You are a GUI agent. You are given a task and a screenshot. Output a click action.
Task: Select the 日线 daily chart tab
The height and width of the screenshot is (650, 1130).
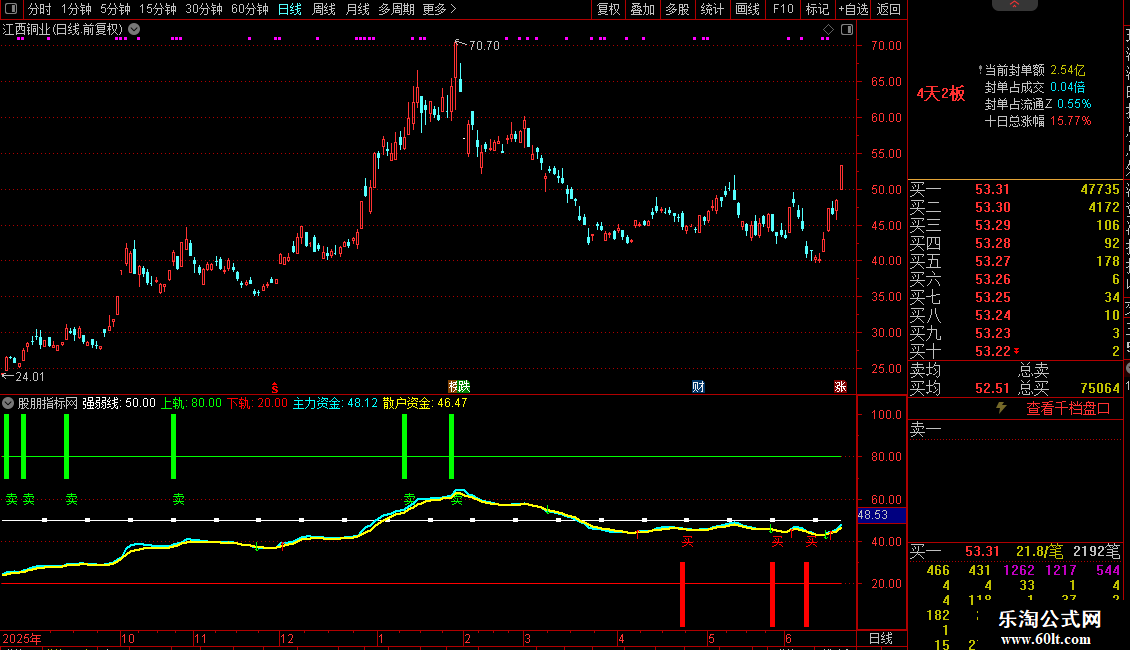pos(290,9)
